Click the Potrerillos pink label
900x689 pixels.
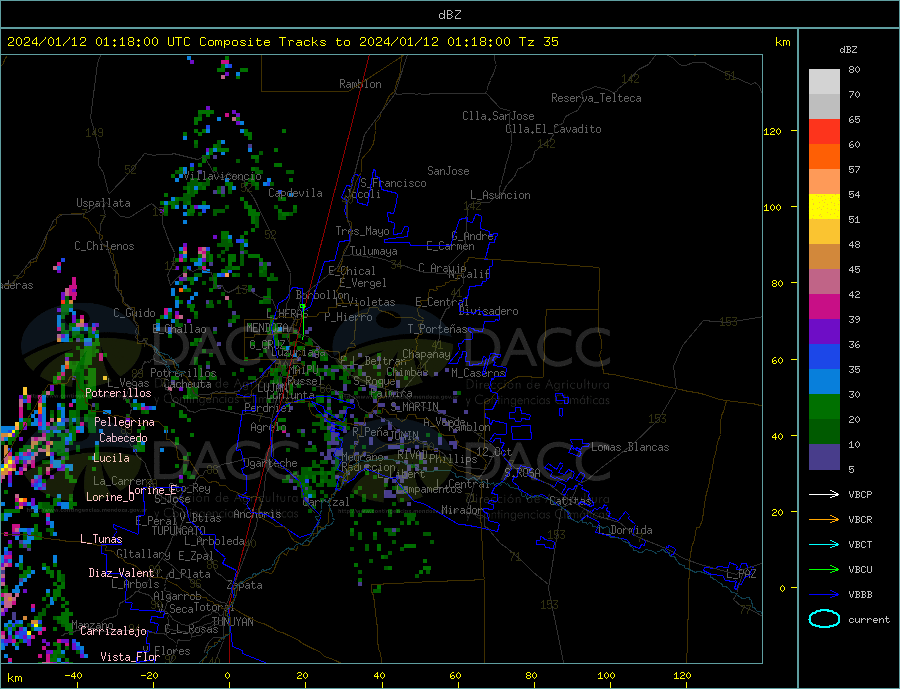point(118,393)
